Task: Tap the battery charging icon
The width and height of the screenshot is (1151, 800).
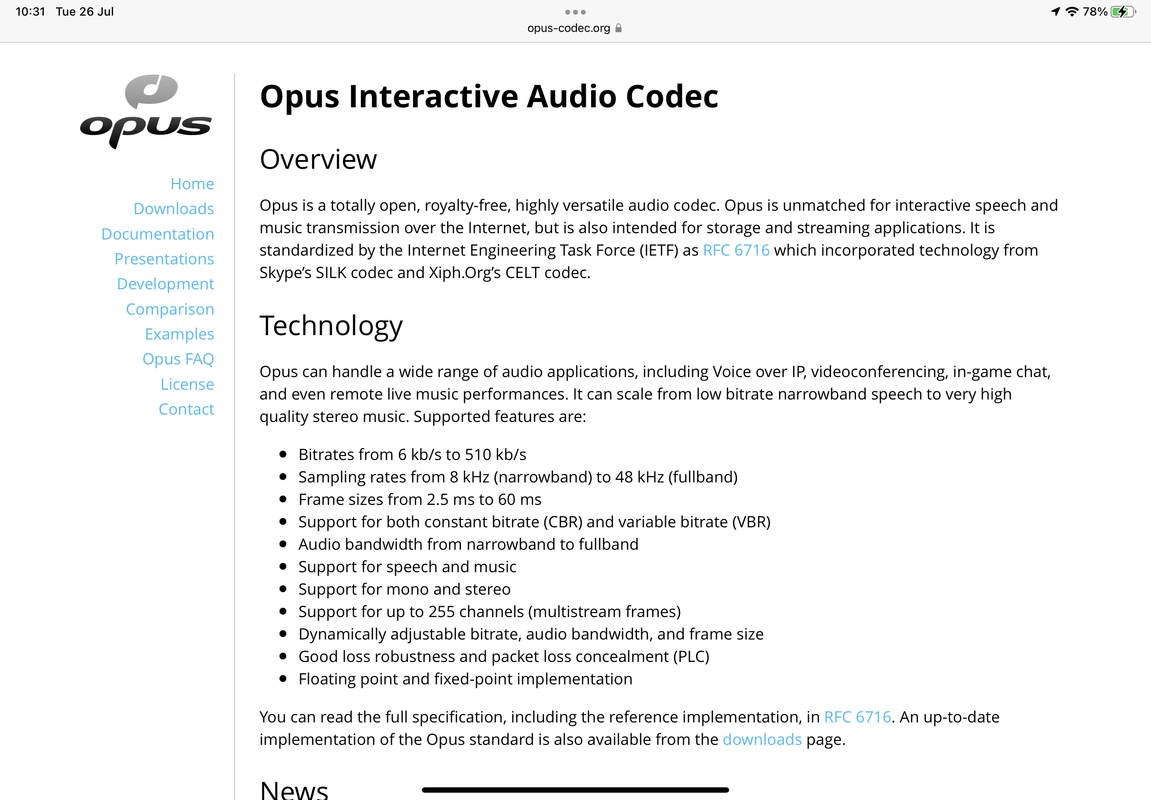Action: click(1124, 12)
